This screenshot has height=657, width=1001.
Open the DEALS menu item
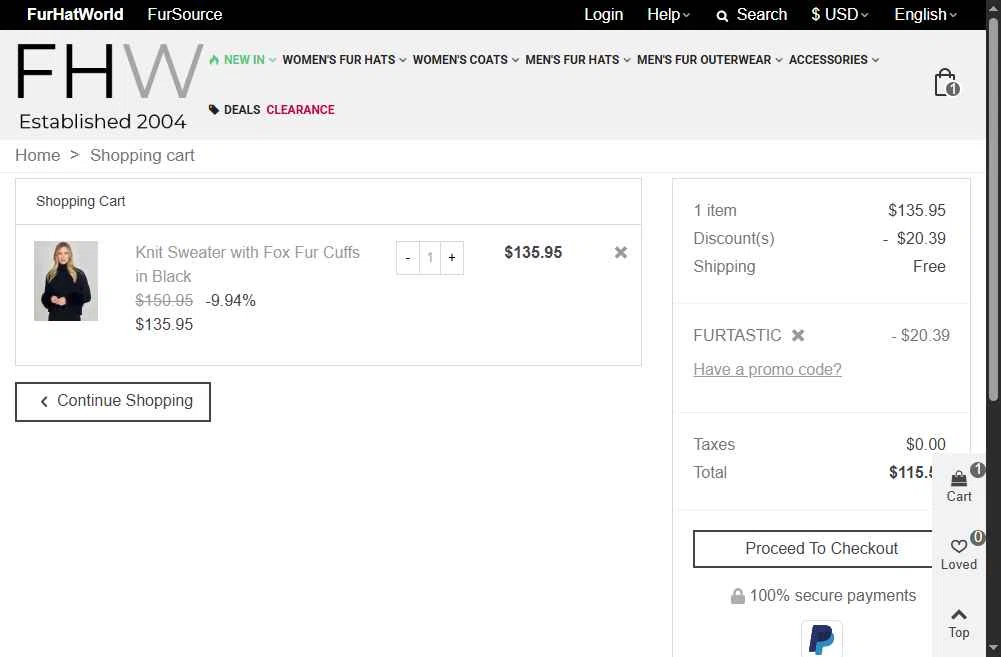tap(234, 110)
